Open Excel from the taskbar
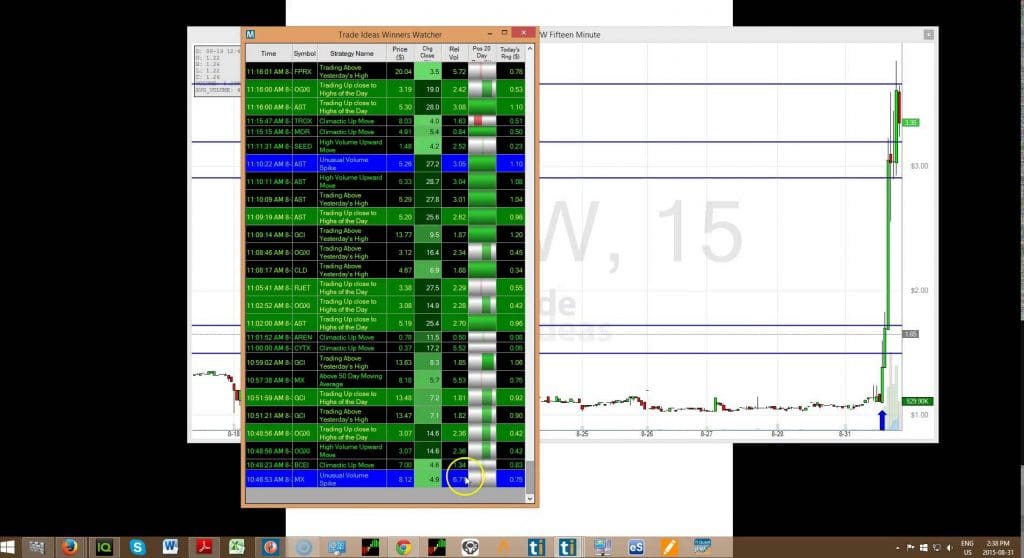Screen dimensions: 1024x558 pos(236,547)
